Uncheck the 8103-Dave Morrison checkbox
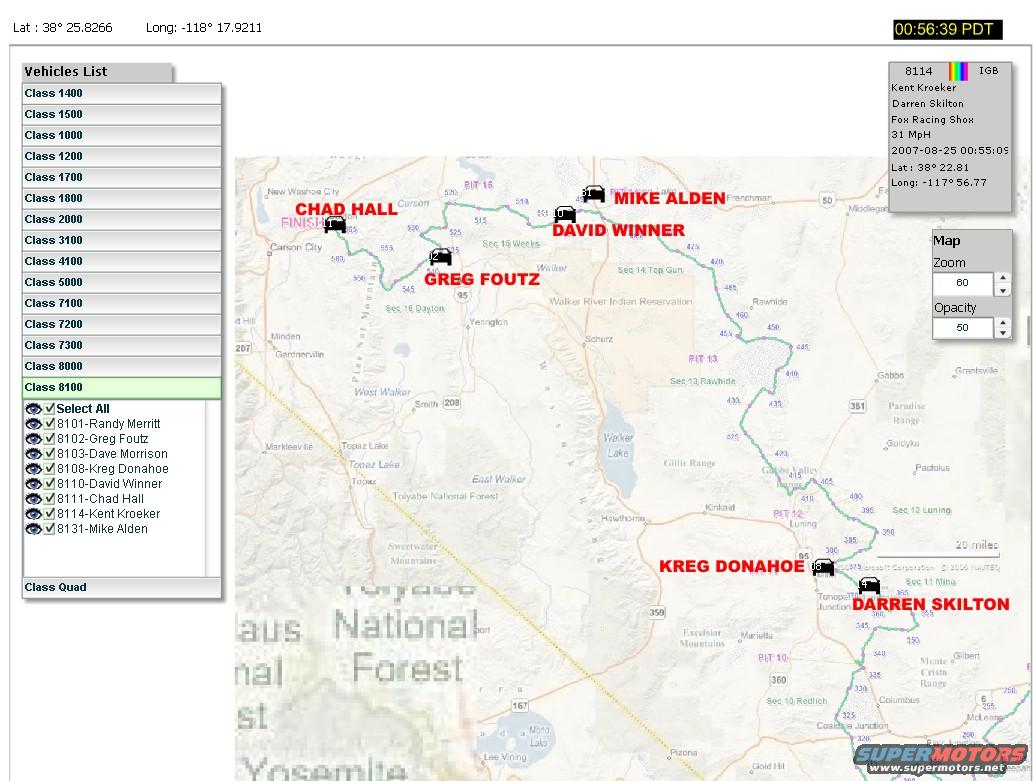The width and height of the screenshot is (1033, 781). click(49, 454)
